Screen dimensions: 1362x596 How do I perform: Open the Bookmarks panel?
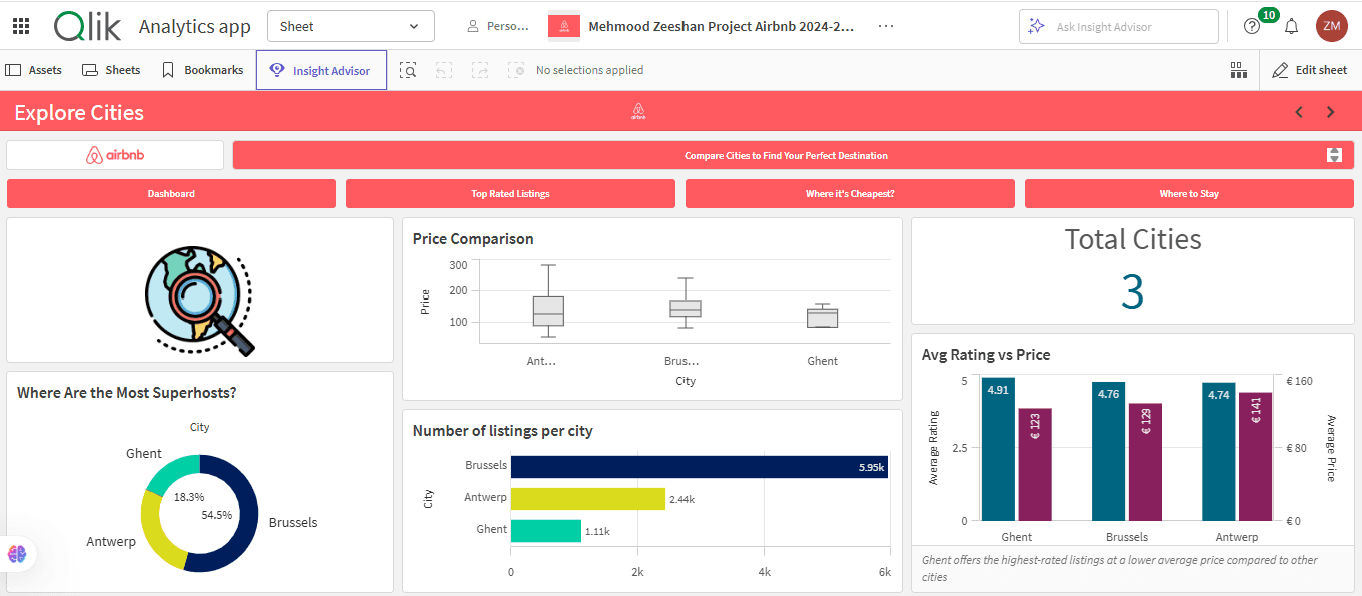click(x=202, y=70)
